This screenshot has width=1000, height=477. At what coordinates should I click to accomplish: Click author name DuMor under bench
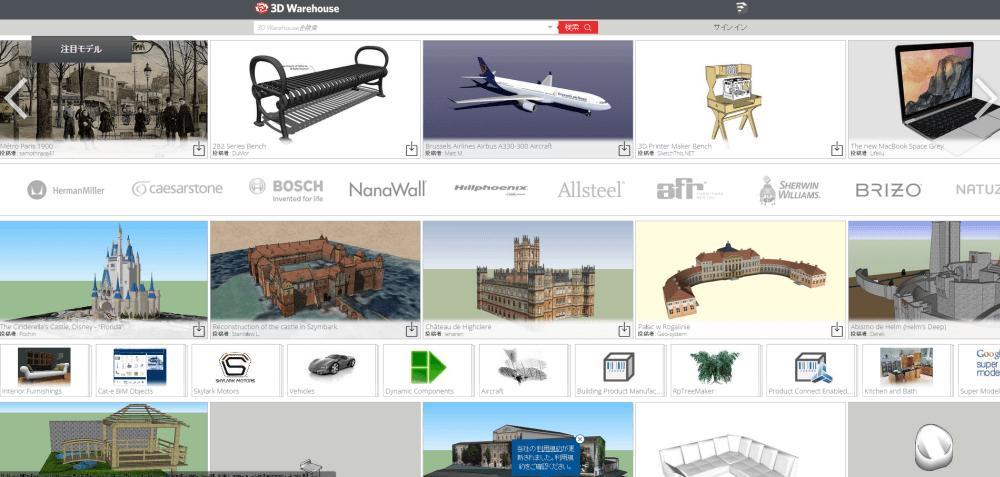point(240,153)
